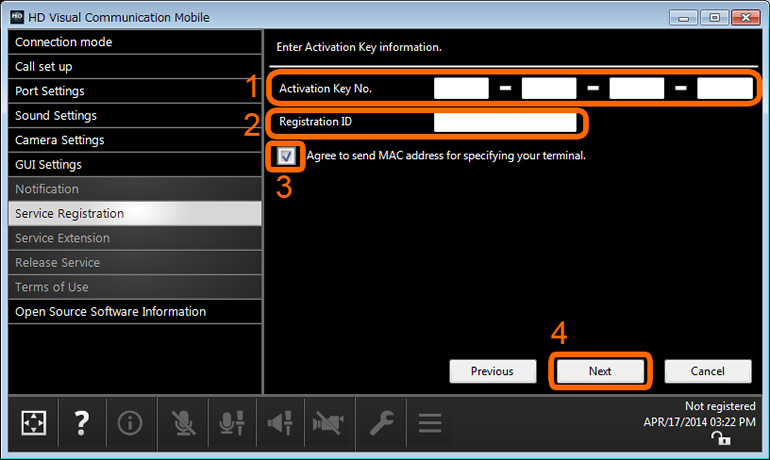Go to GUI Settings
Screen dimensions: 770x460
click(135, 165)
